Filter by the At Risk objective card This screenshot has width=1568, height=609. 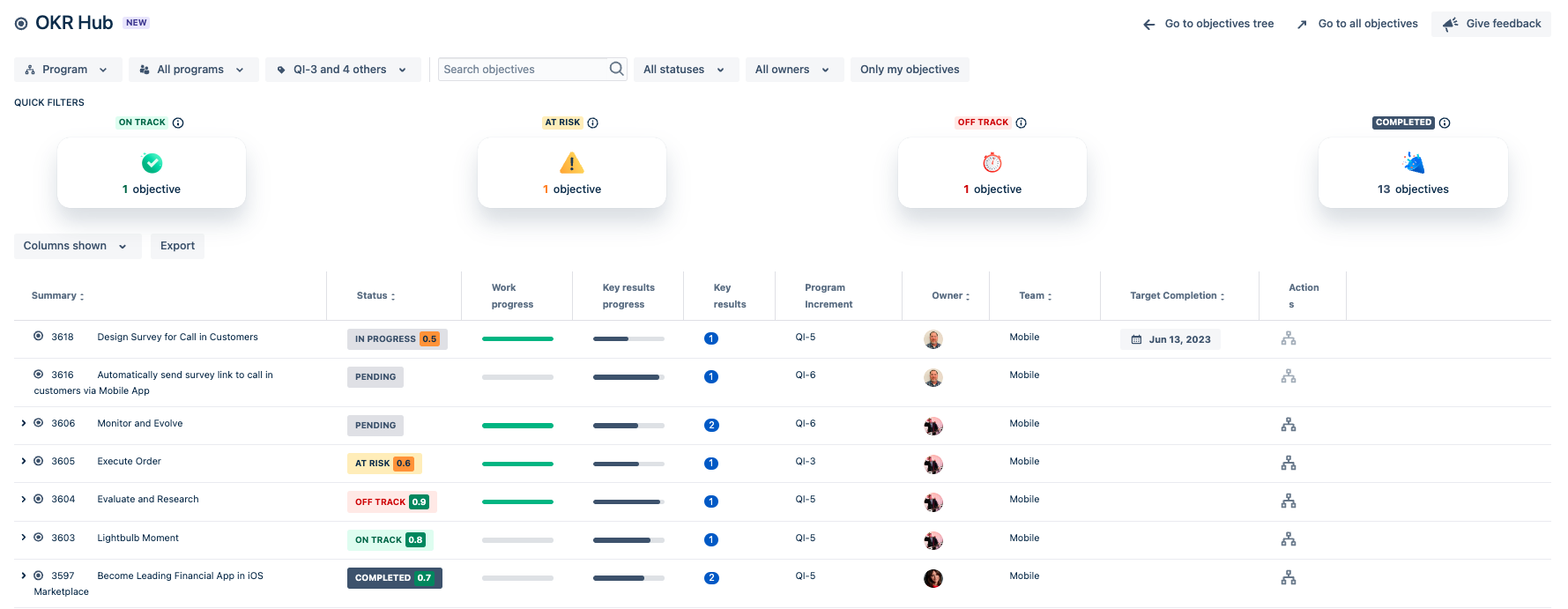pyautogui.click(x=572, y=173)
